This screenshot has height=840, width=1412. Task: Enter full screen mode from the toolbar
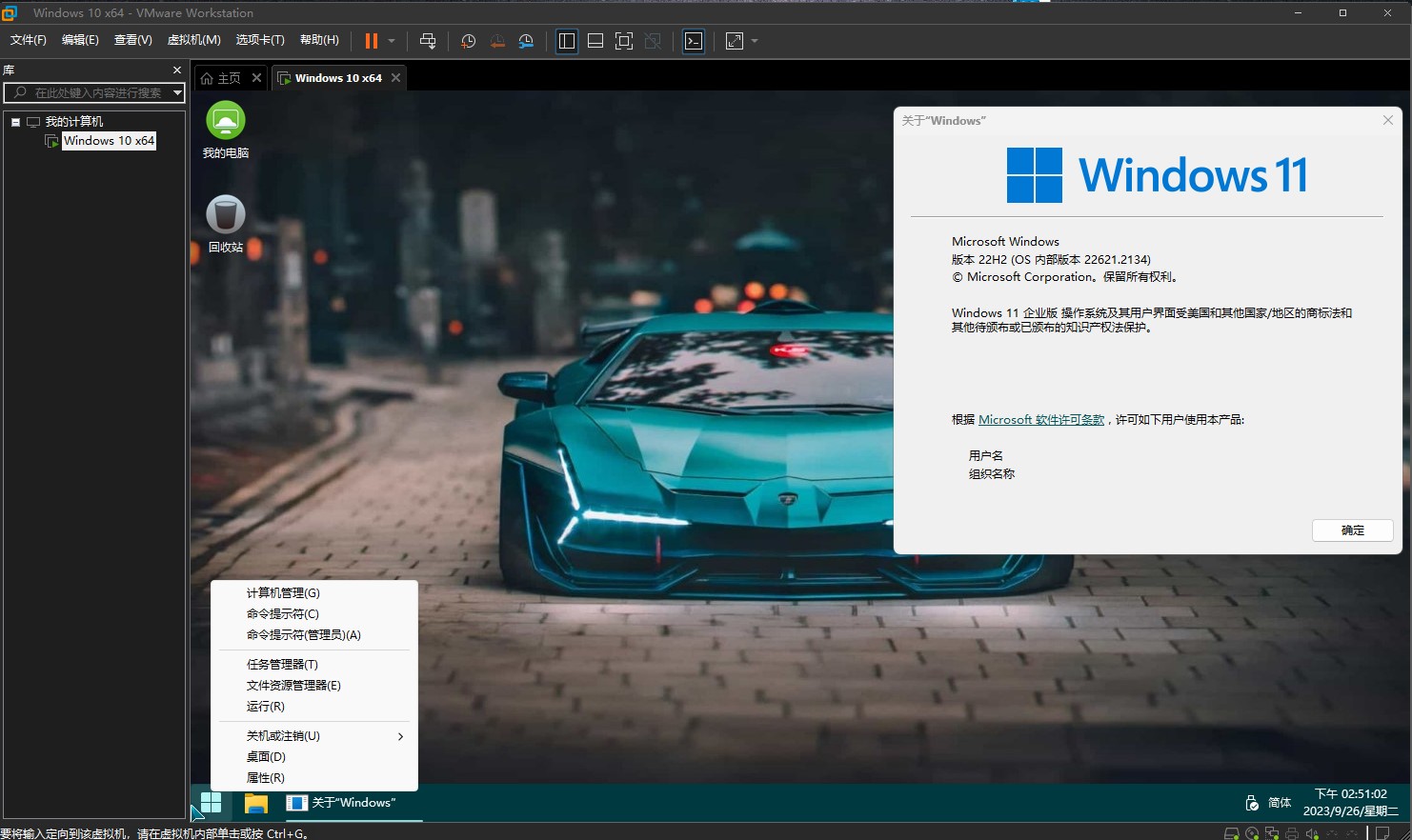[624, 41]
